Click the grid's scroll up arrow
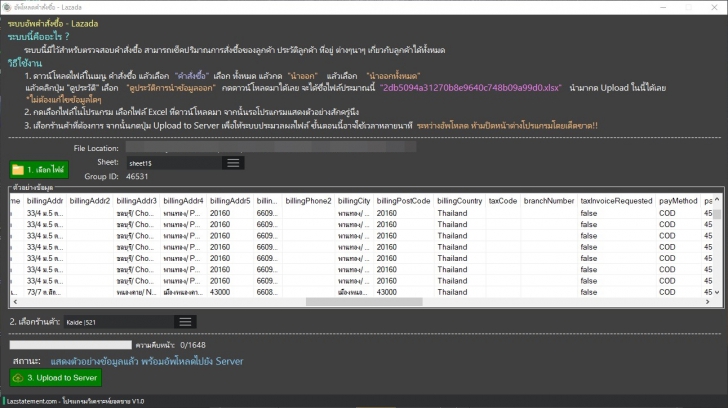The width and height of the screenshot is (728, 408). click(x=717, y=200)
